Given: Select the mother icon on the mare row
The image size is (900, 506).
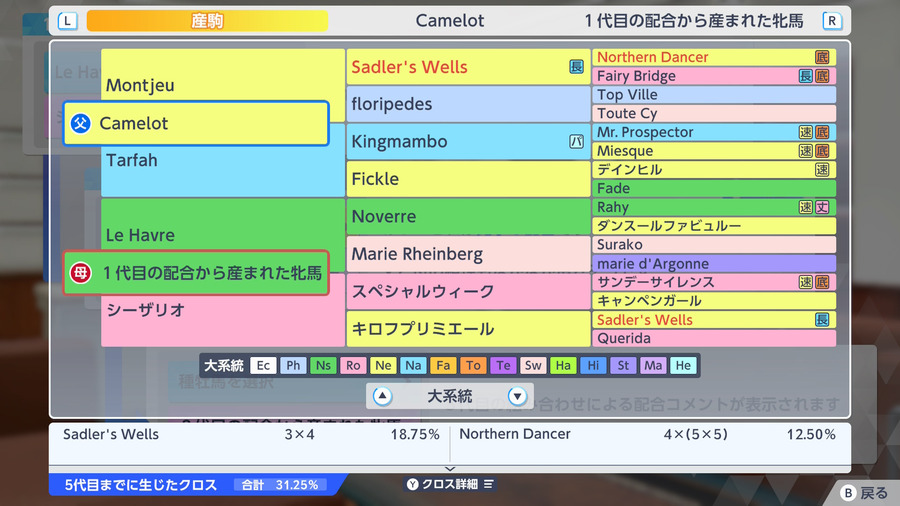Looking at the screenshot, I should point(81,273).
